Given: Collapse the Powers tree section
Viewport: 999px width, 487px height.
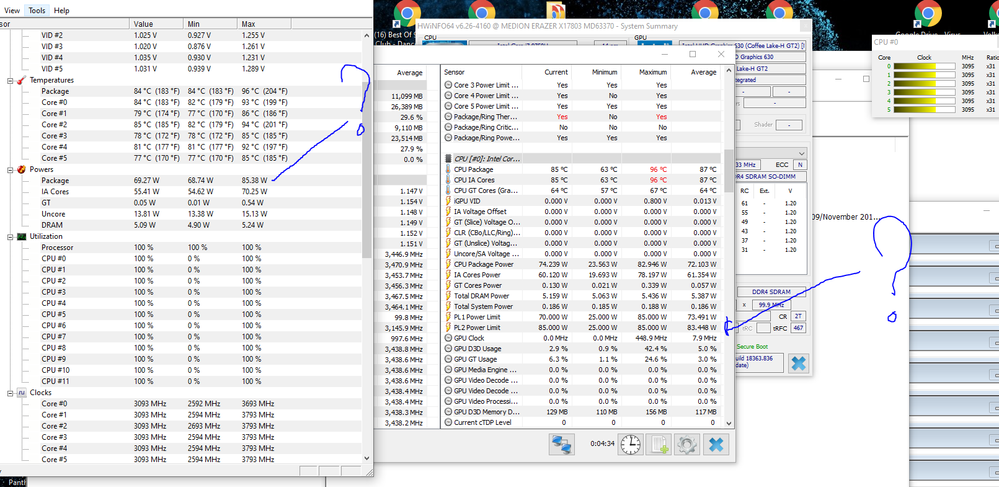Looking at the screenshot, I should [9, 170].
